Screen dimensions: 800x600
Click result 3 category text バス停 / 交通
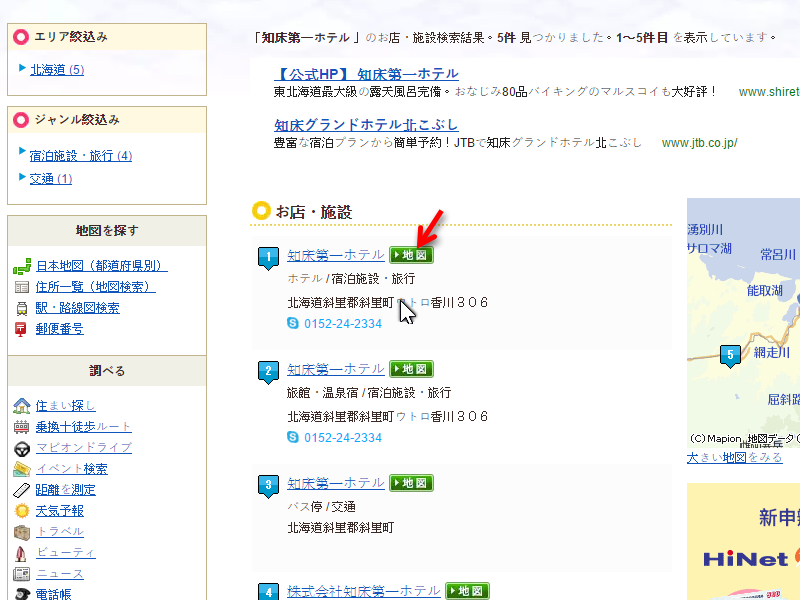pos(321,507)
